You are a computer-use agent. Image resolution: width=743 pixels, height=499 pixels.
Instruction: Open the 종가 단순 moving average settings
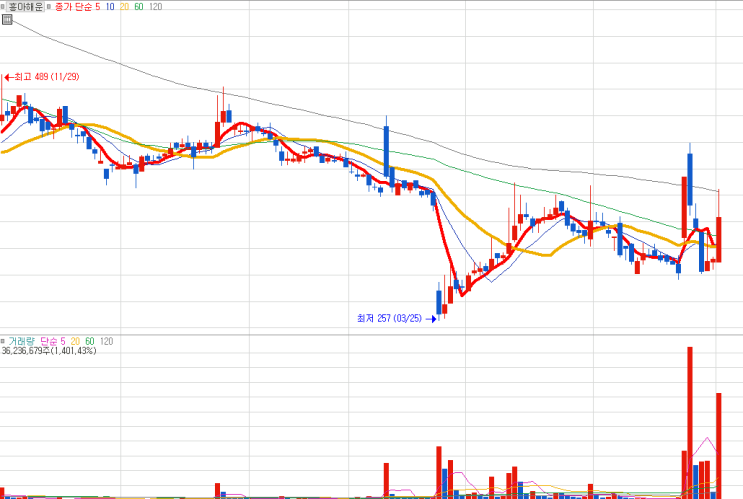point(73,7)
